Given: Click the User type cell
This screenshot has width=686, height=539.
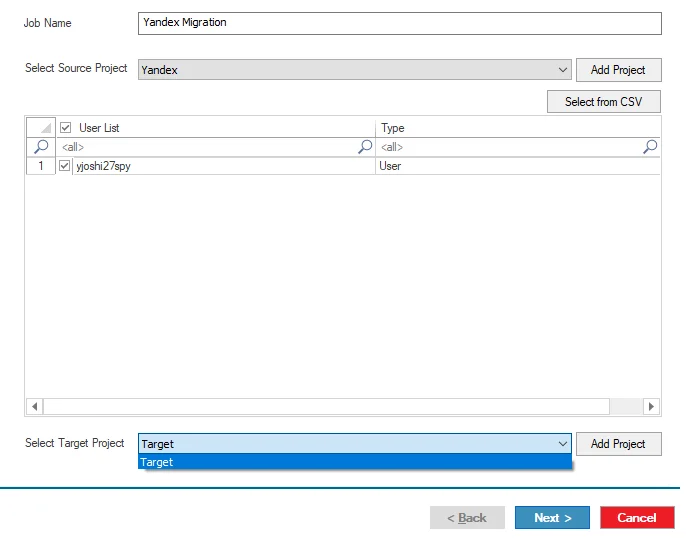Looking at the screenshot, I should (x=518, y=166).
